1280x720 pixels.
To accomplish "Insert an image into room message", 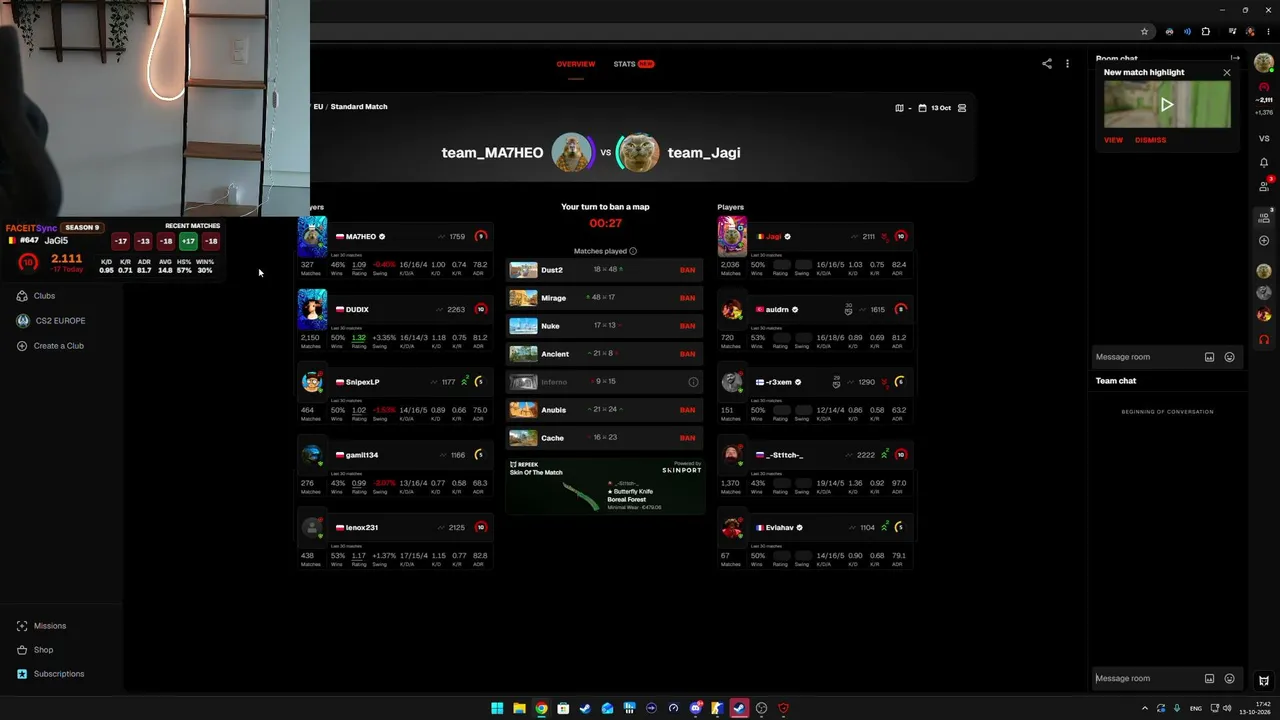I will point(1209,357).
